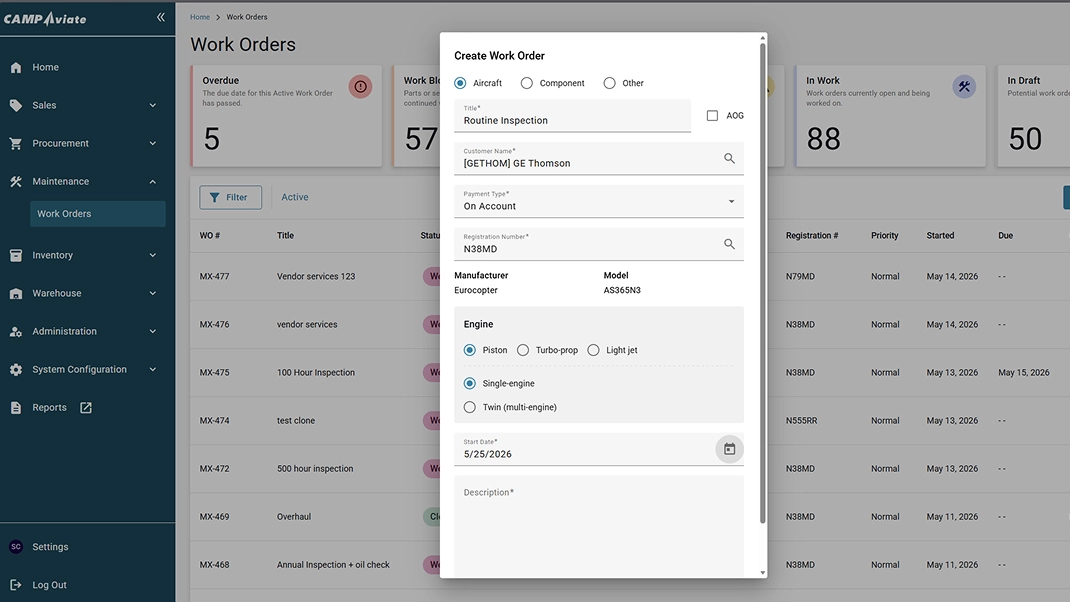
Task: Open Work Orders in the sidebar
Action: coord(98,214)
